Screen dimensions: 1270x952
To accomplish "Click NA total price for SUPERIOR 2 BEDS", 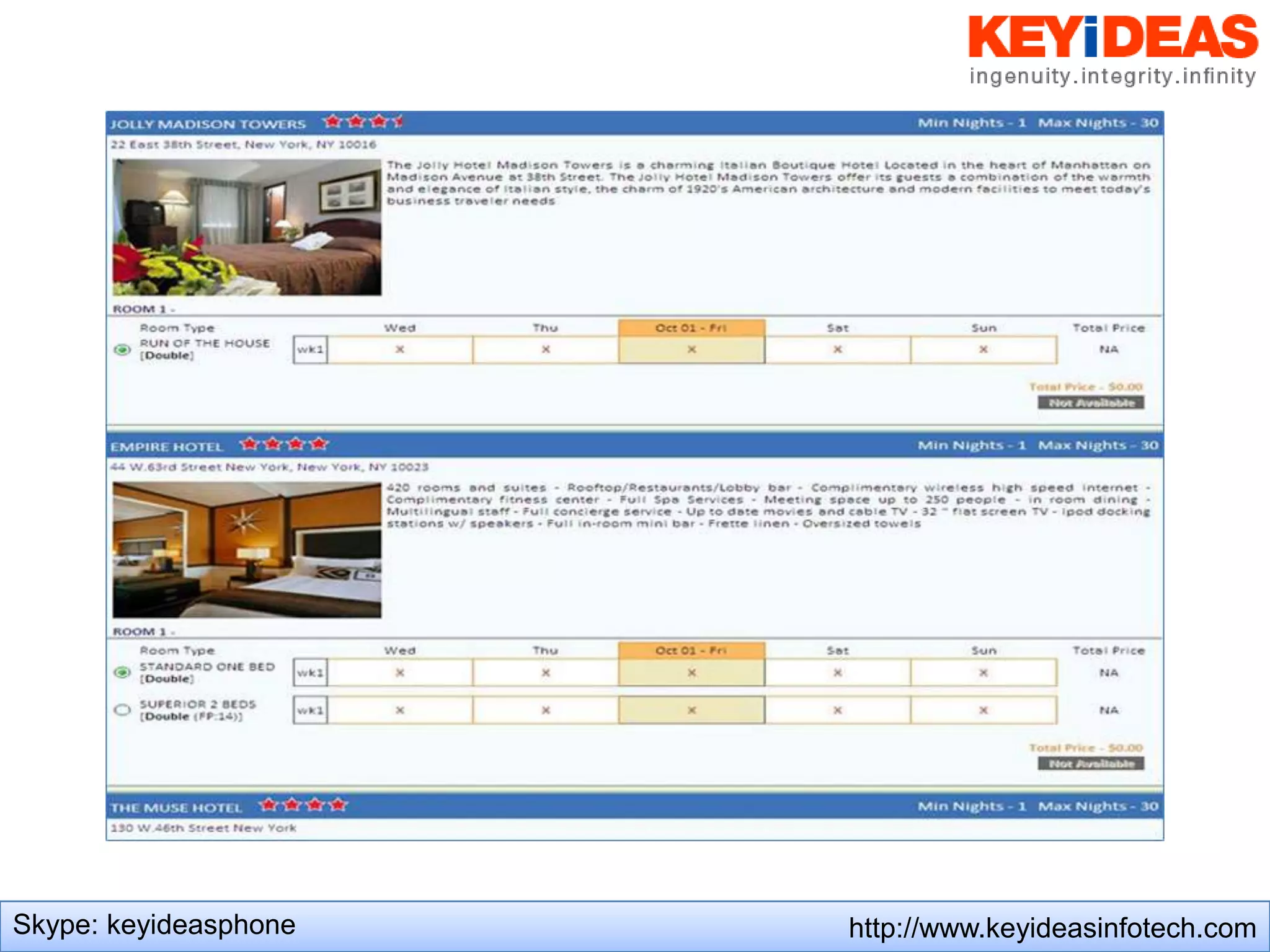I will pos(1109,710).
